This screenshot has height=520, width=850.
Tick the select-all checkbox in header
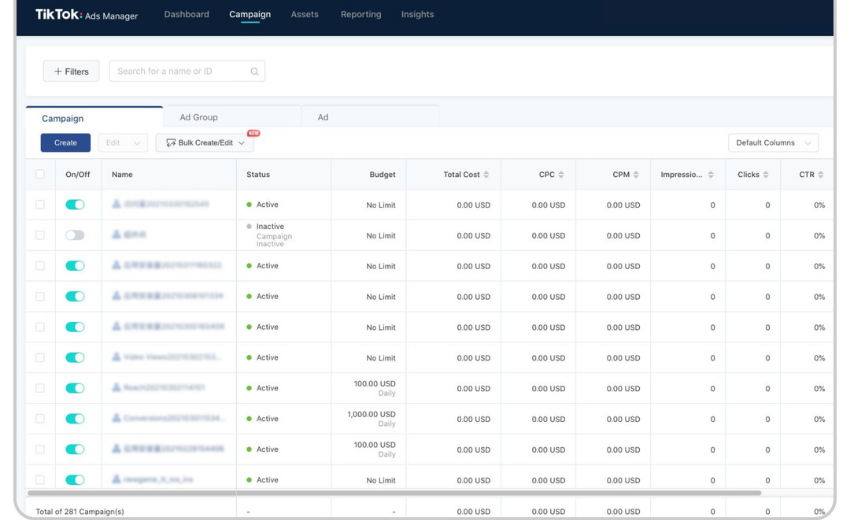(x=40, y=174)
